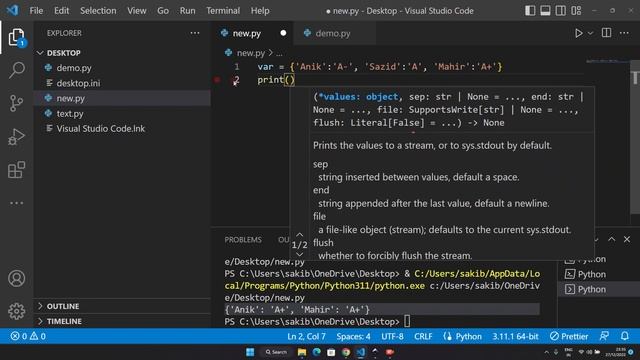The width and height of the screenshot is (640, 360).
Task: Open Windows Start button on taskbar
Action: (250, 352)
